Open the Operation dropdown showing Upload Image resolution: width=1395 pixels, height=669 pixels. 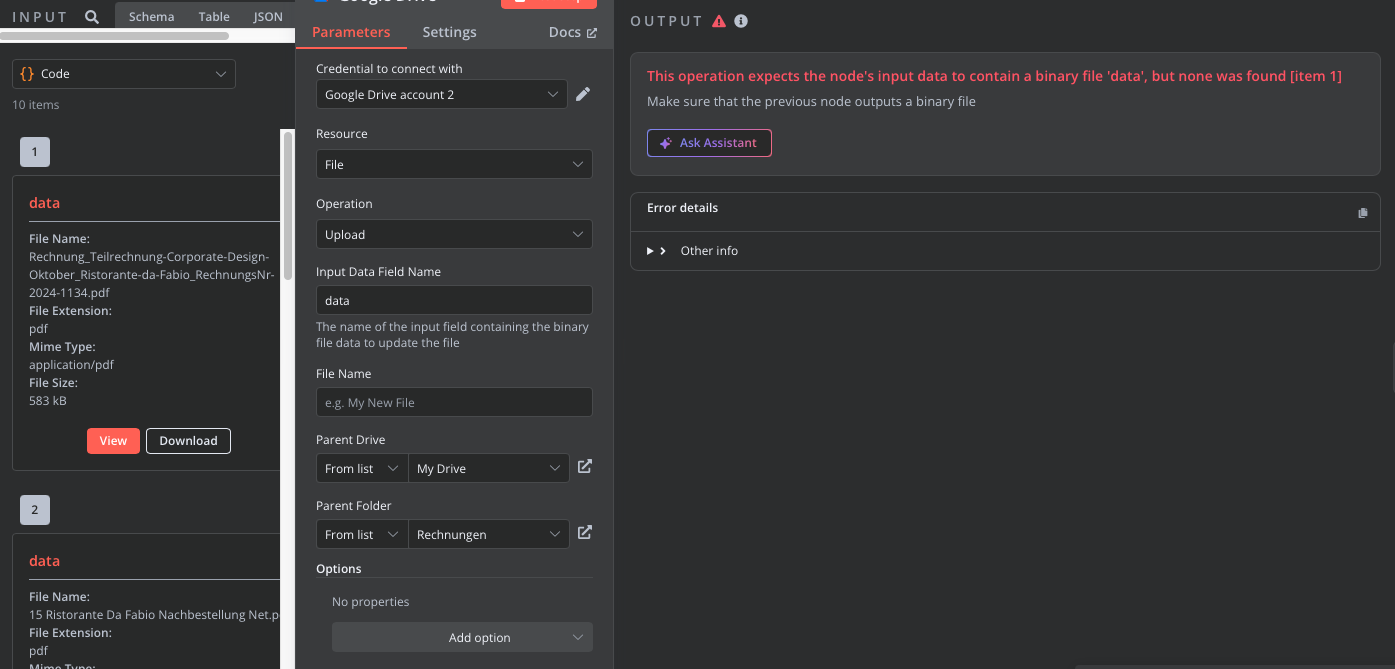[454, 234]
